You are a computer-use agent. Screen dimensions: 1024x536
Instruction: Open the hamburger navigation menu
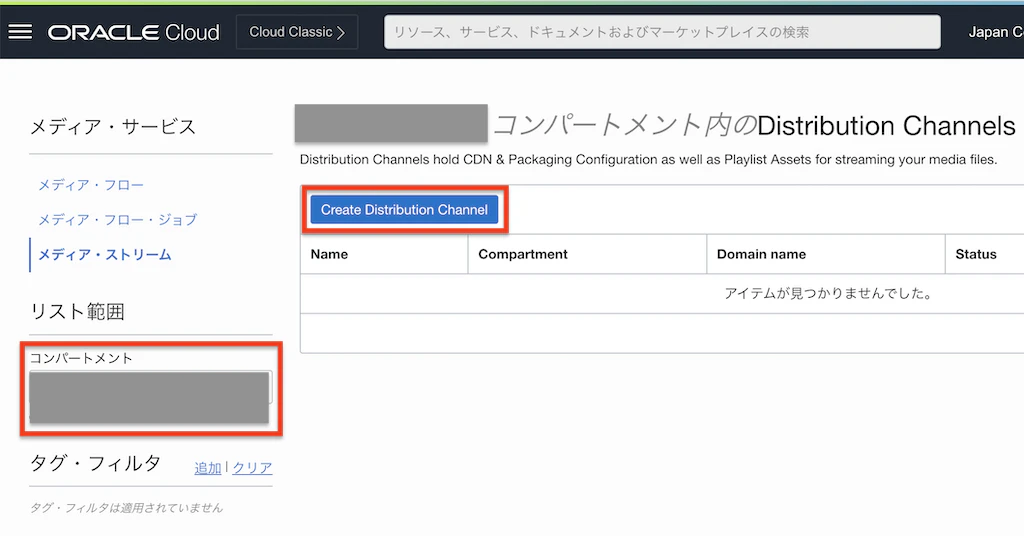tap(20, 31)
